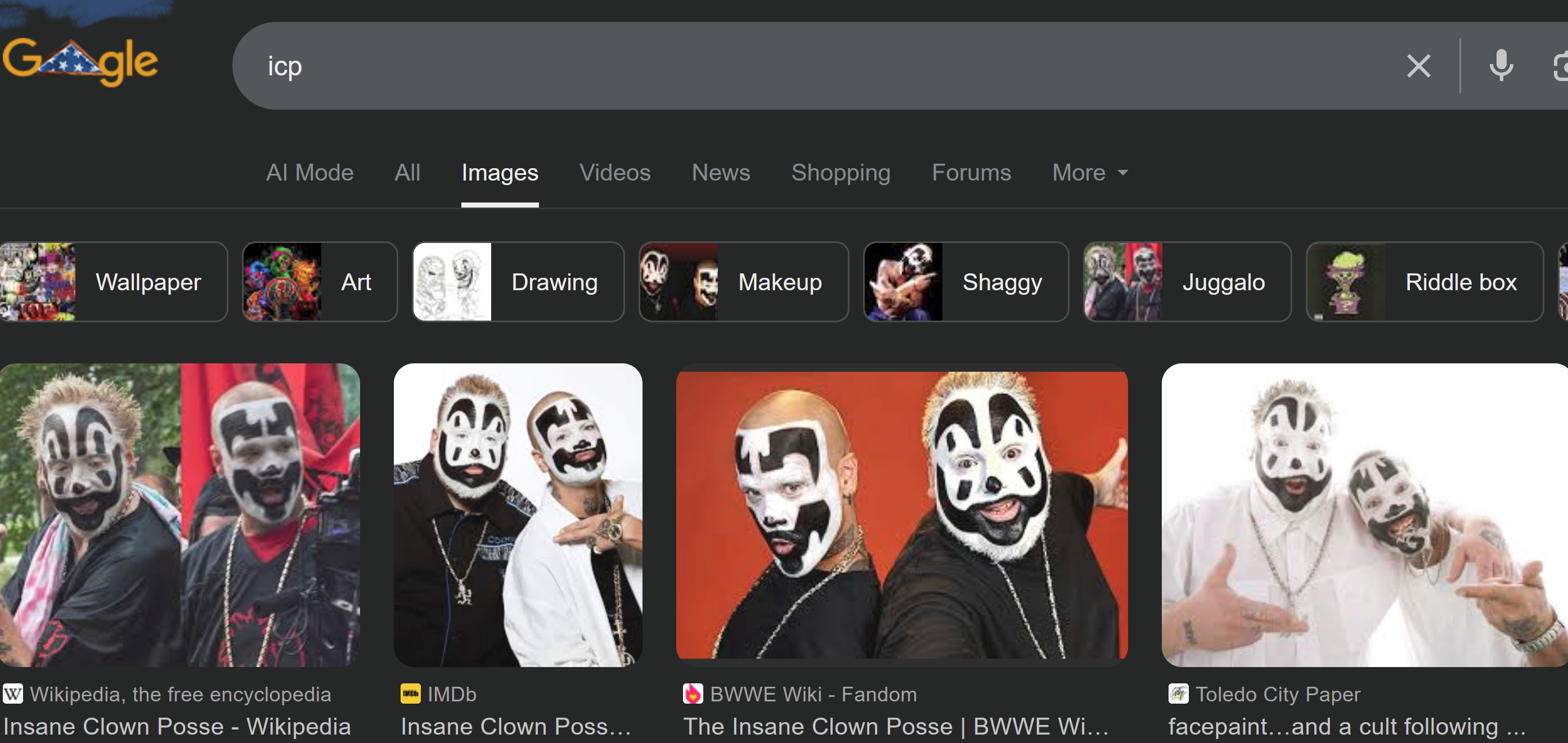This screenshot has height=743, width=1568.
Task: Click the BWWE Wiki Fandom favicon
Action: tap(693, 694)
